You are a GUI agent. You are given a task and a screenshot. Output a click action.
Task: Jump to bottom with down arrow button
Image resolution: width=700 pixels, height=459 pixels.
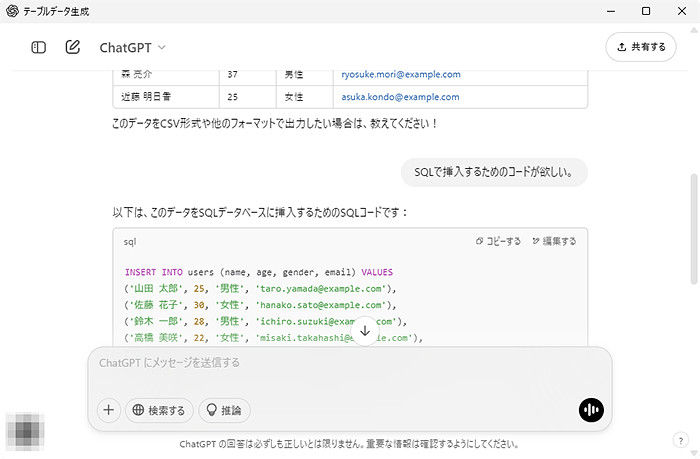[365, 331]
